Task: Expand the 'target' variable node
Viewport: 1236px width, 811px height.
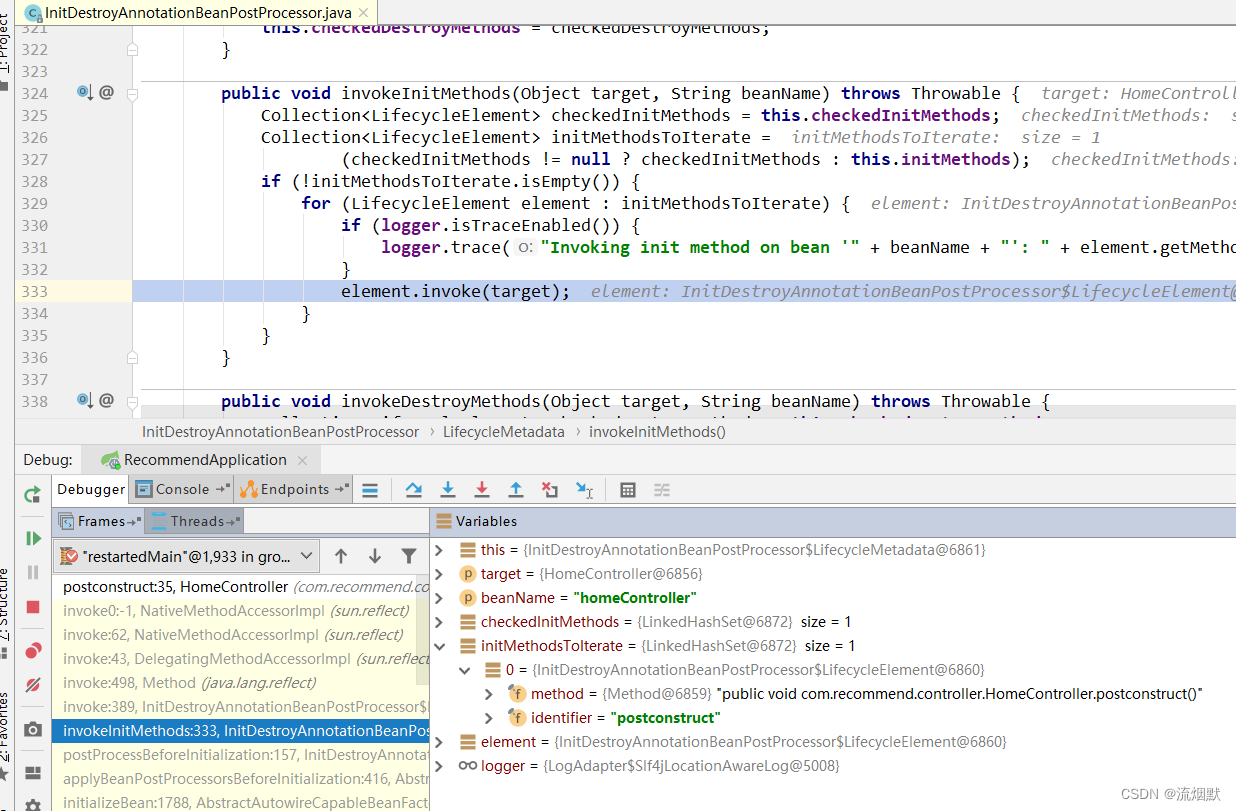Action: pos(440,574)
